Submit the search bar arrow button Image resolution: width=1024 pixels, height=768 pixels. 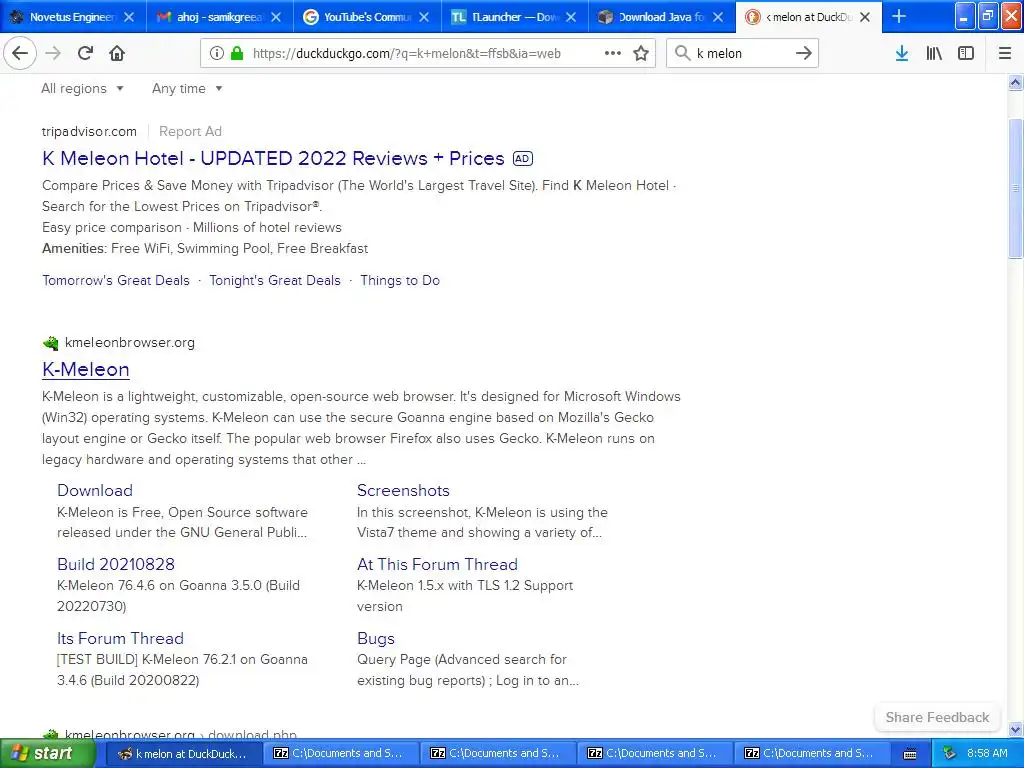coord(804,53)
